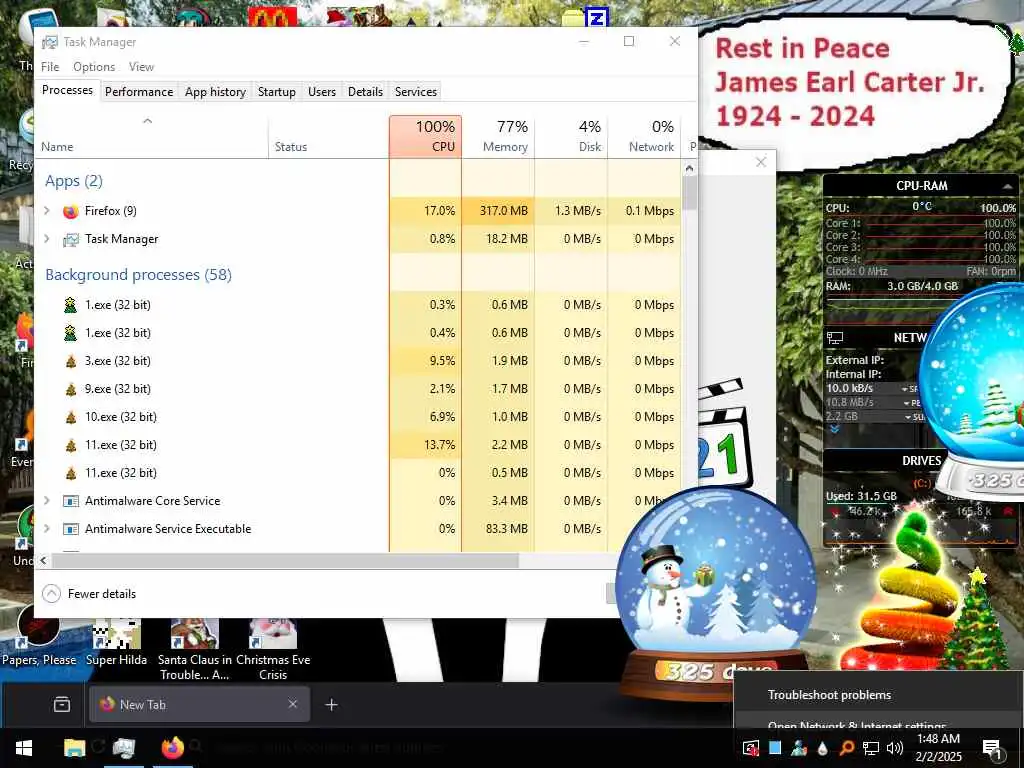Collapse to Fewer details view
This screenshot has height=768, width=1024.
[89, 594]
